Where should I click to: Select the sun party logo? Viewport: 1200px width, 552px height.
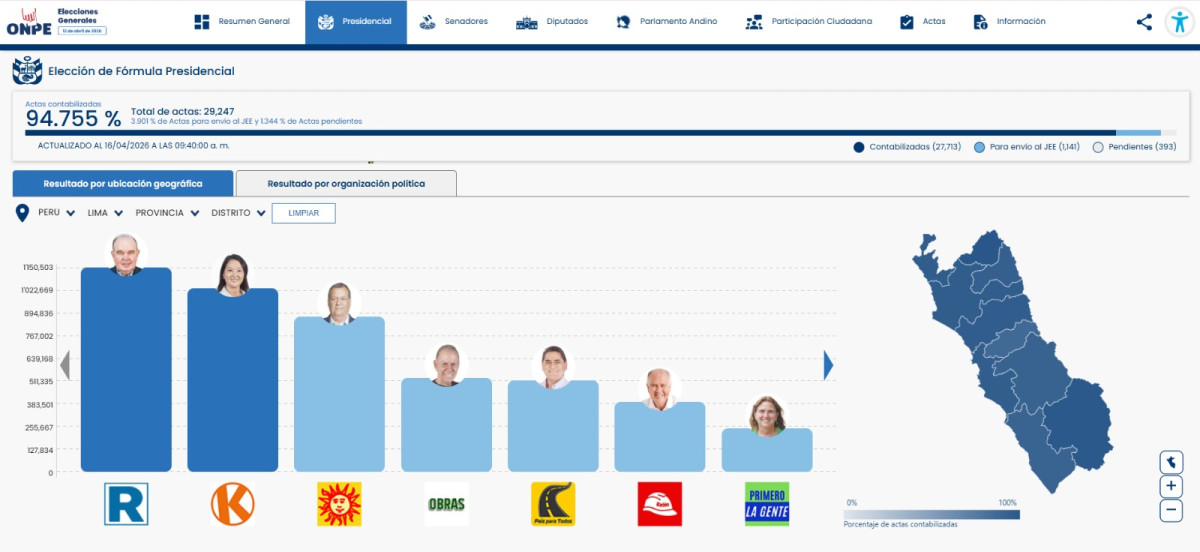339,504
